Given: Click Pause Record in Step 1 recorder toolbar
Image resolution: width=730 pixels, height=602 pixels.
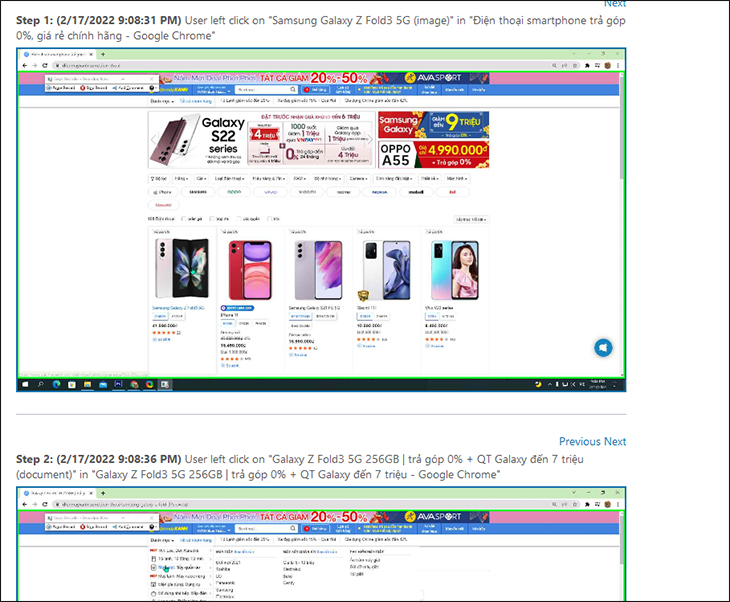Looking at the screenshot, I should 61,88.
